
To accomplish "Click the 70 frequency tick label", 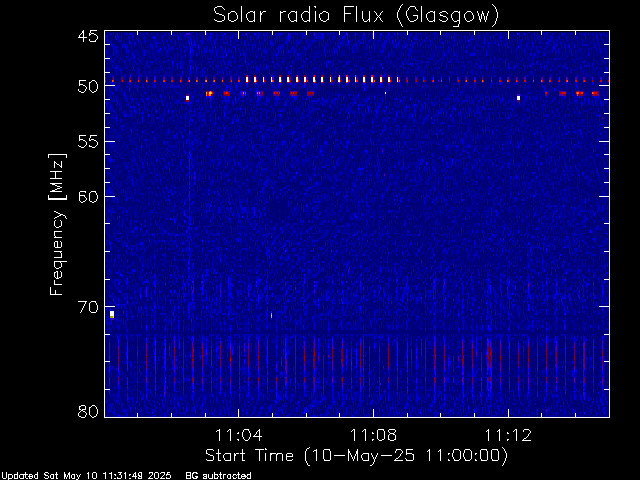I will 88,307.
